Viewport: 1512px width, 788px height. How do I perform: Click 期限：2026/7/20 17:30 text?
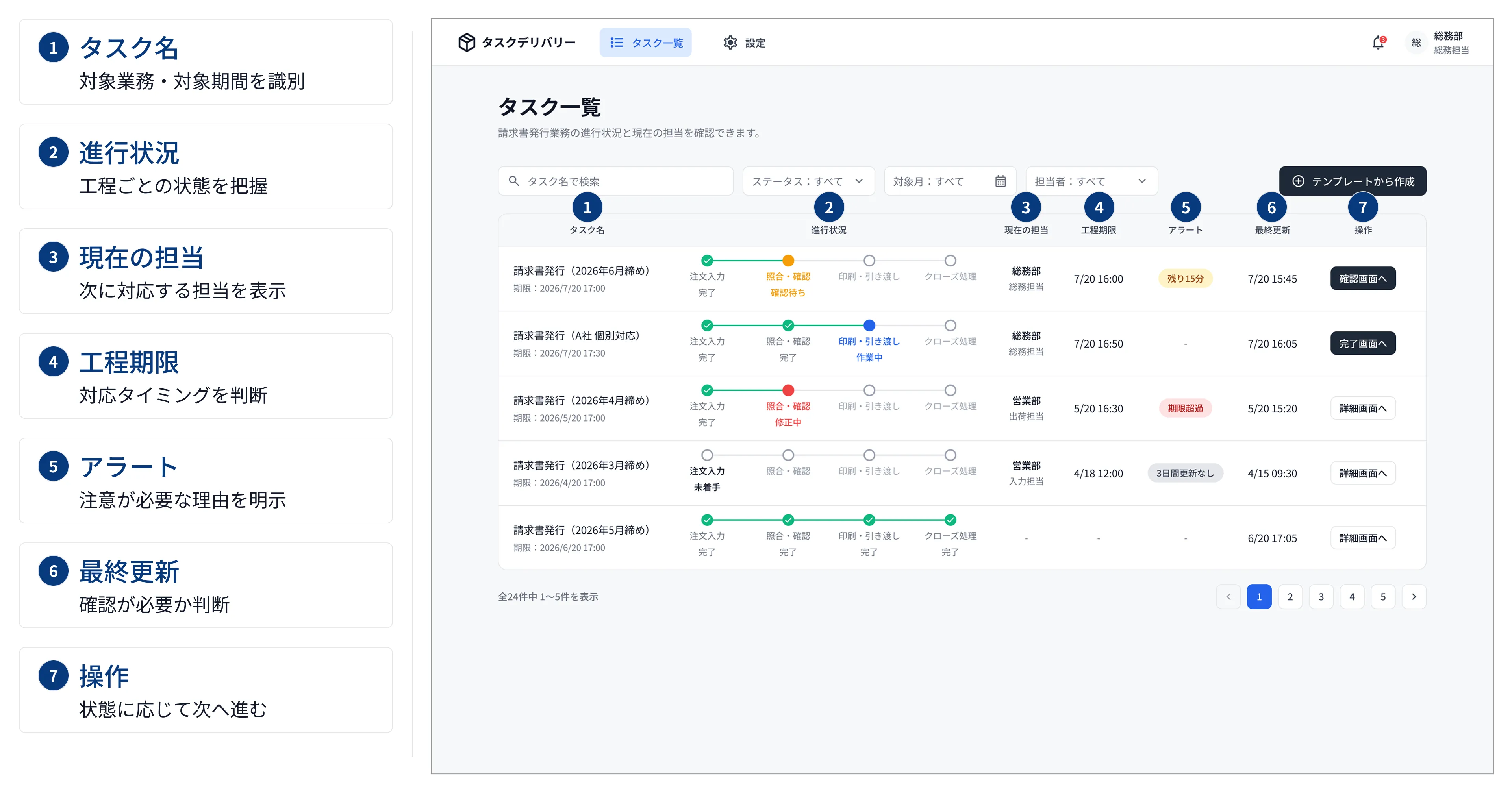click(x=559, y=353)
